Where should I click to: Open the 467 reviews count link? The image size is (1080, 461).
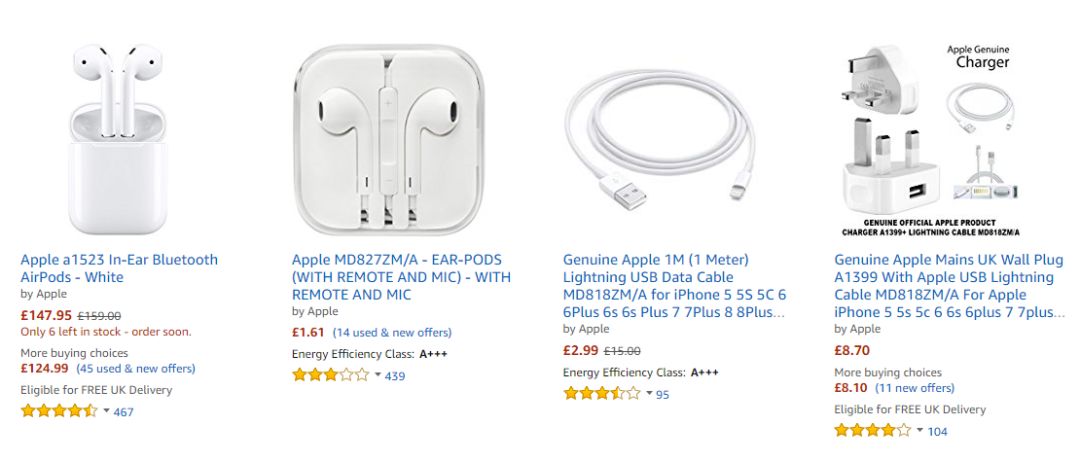pos(123,412)
